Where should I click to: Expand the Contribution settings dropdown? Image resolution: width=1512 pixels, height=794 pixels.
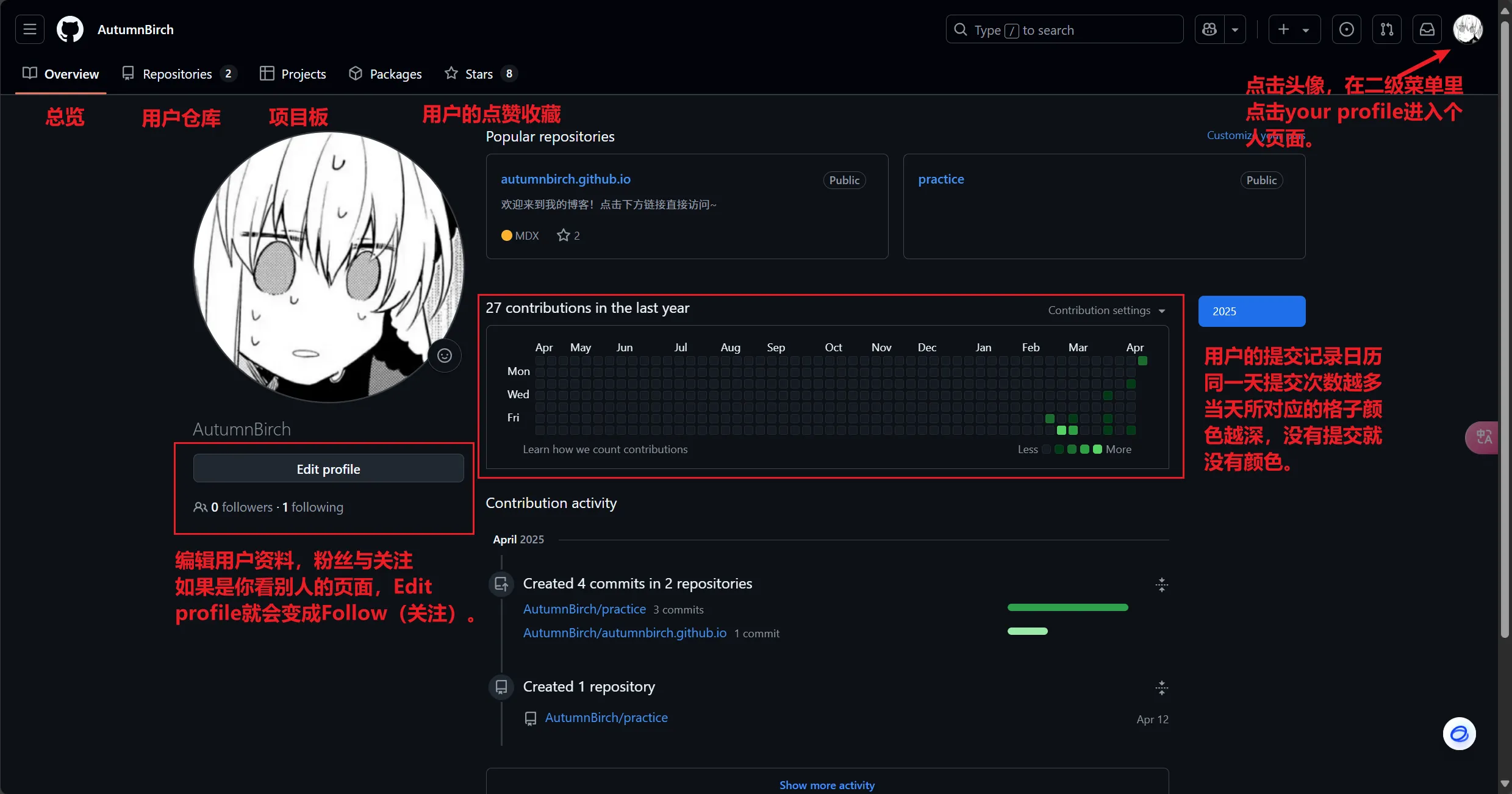coord(1106,310)
